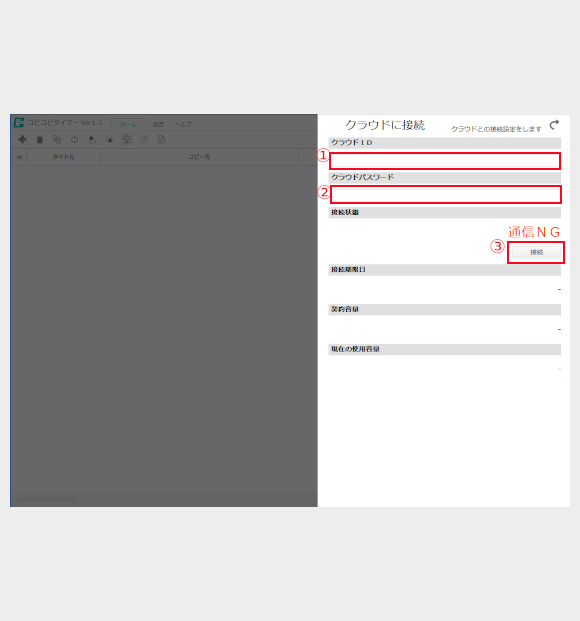Image resolution: width=580 pixels, height=621 pixels.
Task: Click the copy-documents toolbar icon
Action: tap(57, 139)
